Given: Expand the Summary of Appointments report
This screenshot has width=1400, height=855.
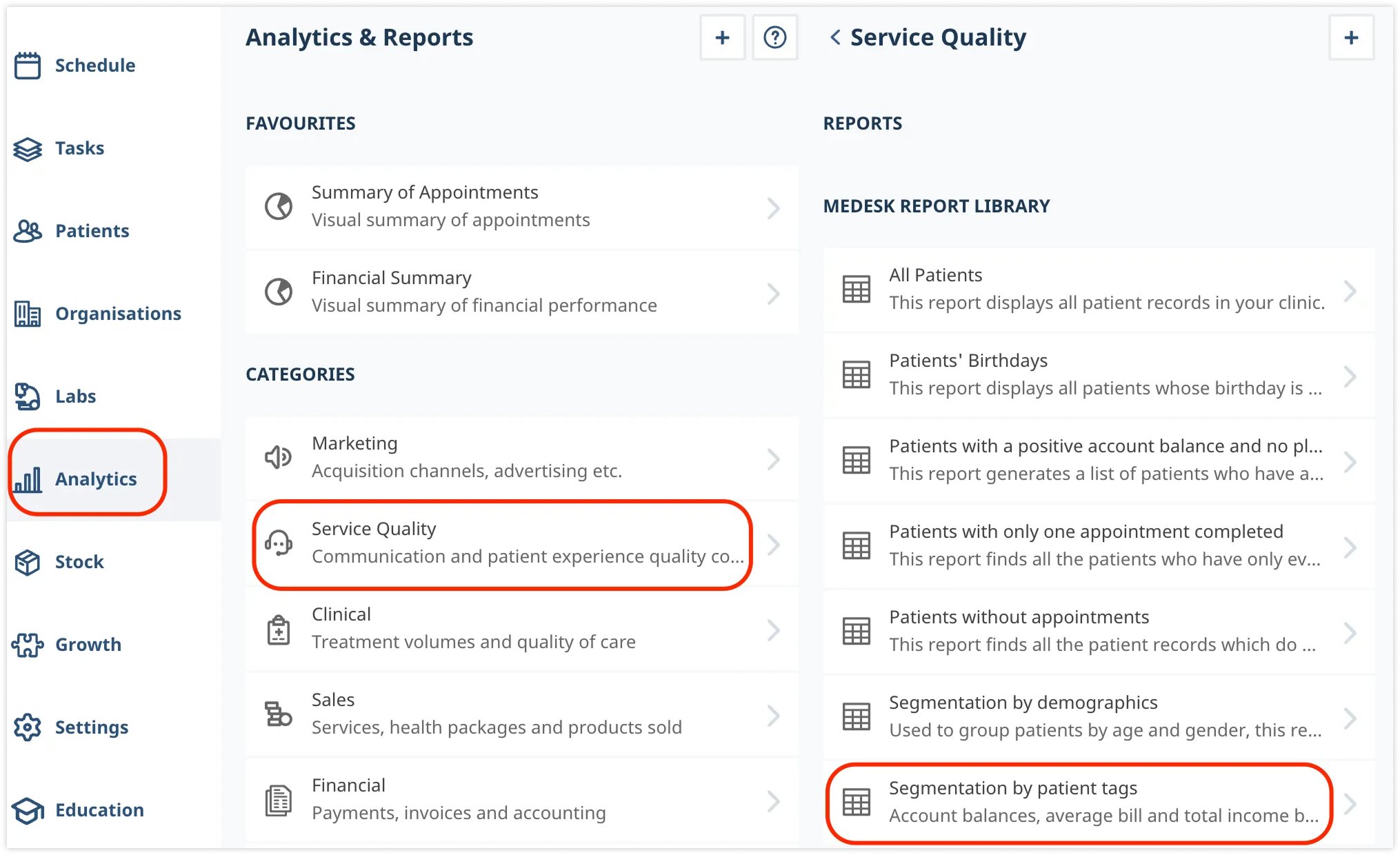Looking at the screenshot, I should (x=774, y=208).
